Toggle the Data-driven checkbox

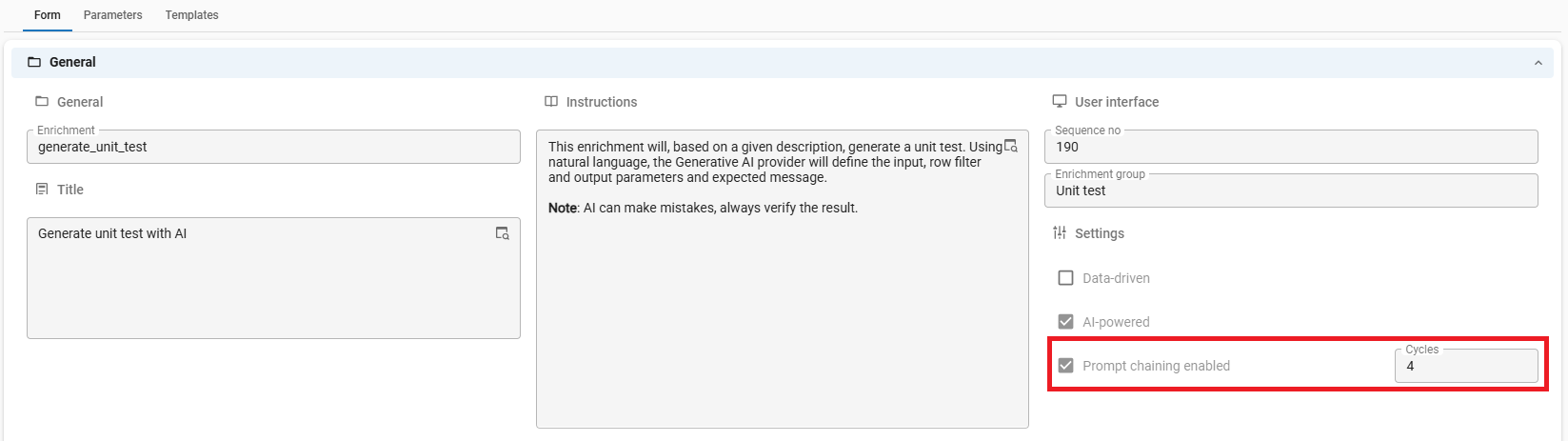1066,278
